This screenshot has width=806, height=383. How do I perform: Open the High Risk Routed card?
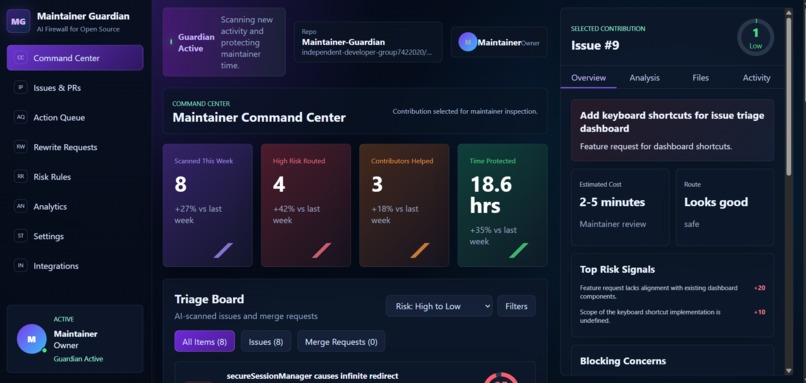(306, 205)
